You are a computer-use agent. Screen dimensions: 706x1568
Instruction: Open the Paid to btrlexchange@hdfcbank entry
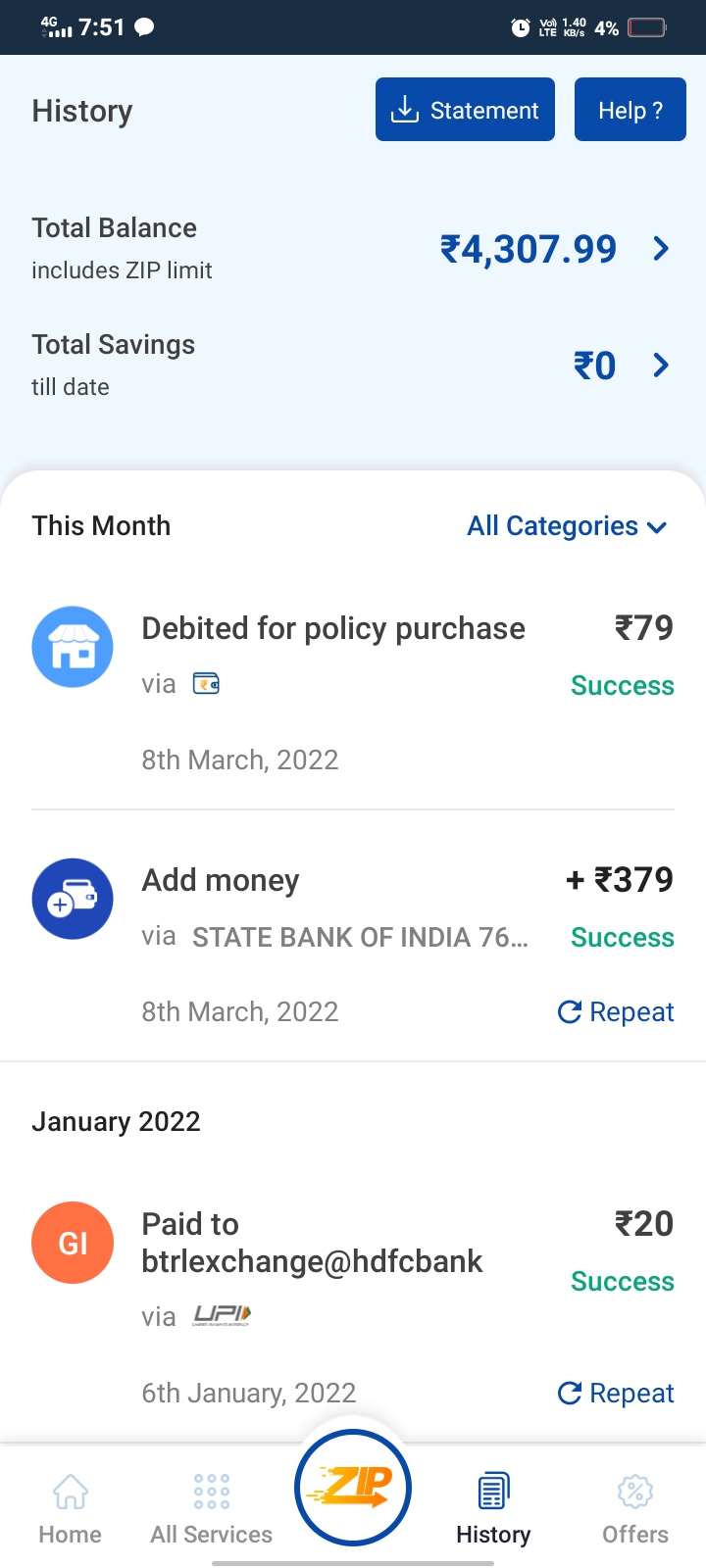tap(312, 1243)
